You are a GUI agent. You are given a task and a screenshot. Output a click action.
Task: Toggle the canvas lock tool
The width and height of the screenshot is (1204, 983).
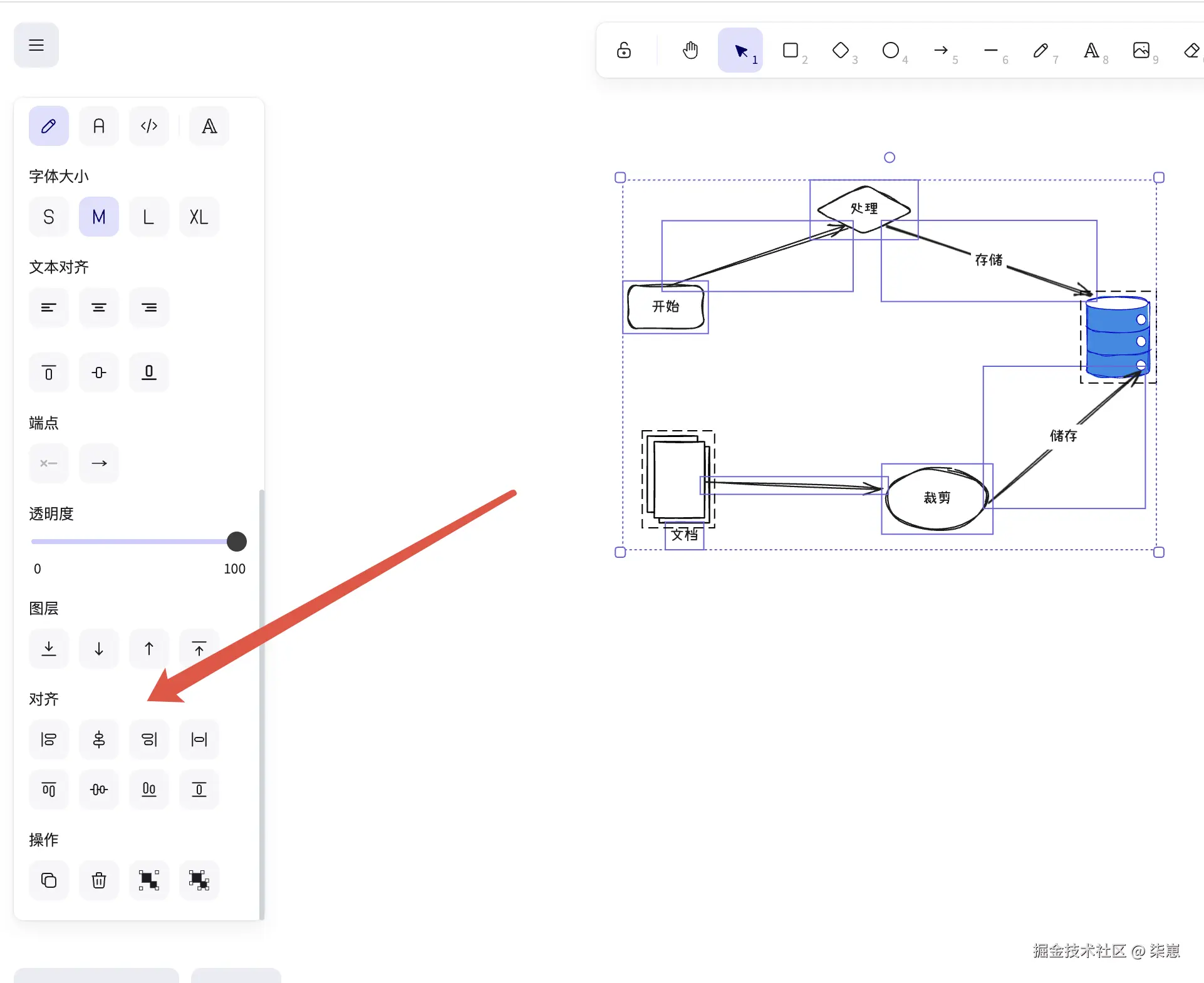pos(624,50)
